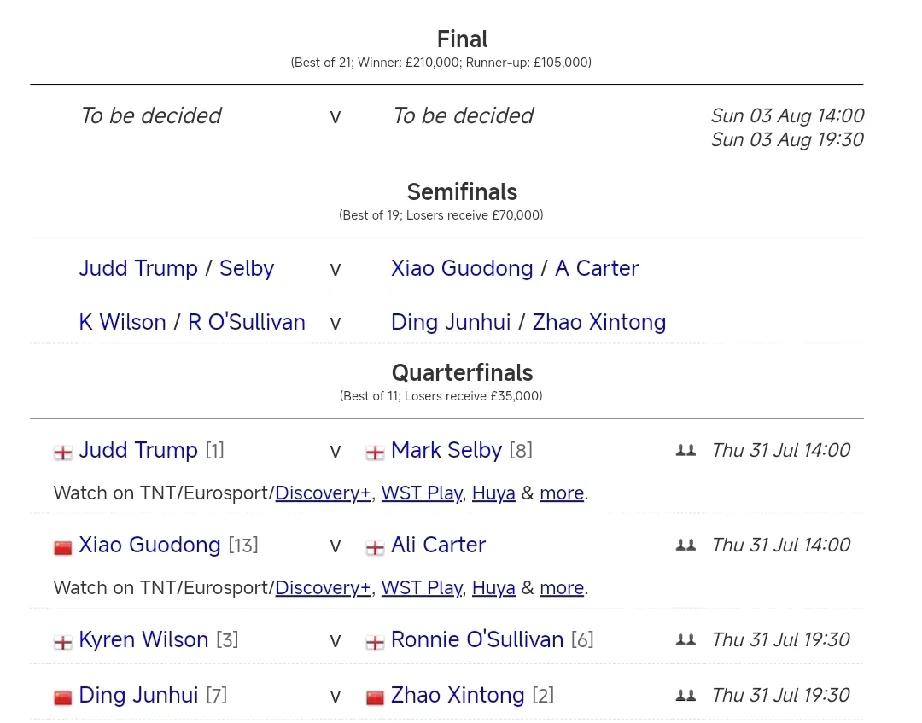Image resolution: width=922 pixels, height=723 pixels.
Task: Click head-to-head icon for Wilson v O'Sullivan
Action: 686,640
